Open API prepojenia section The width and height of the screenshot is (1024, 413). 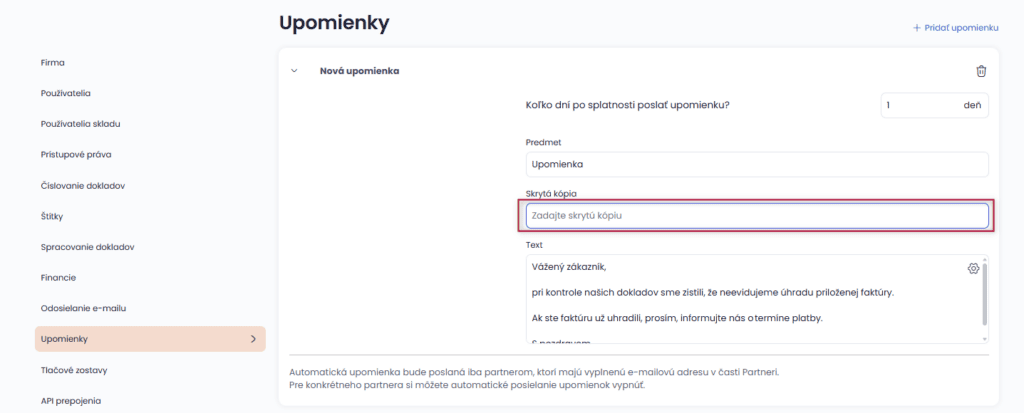[x=71, y=401]
